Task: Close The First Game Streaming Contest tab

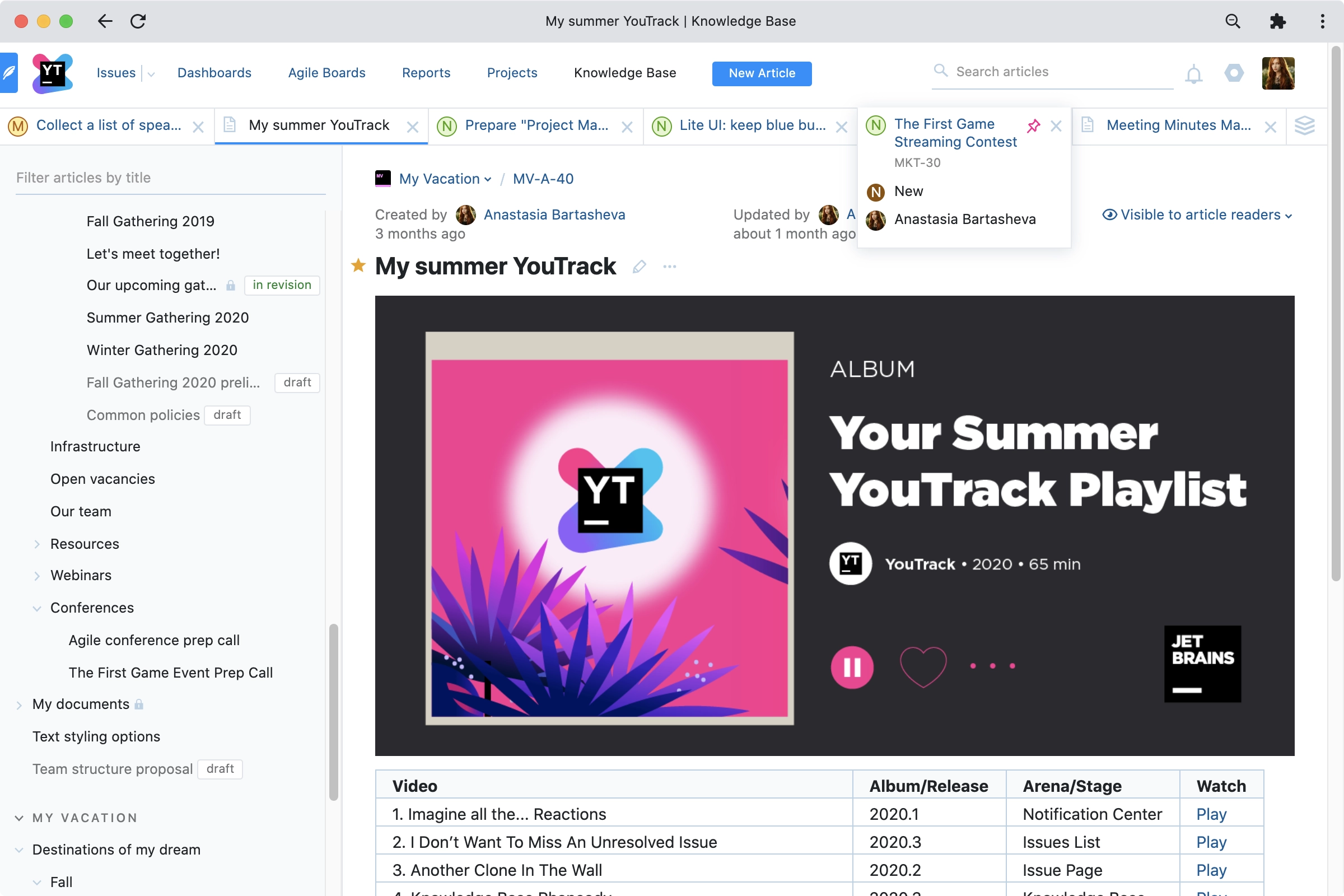Action: click(1056, 125)
